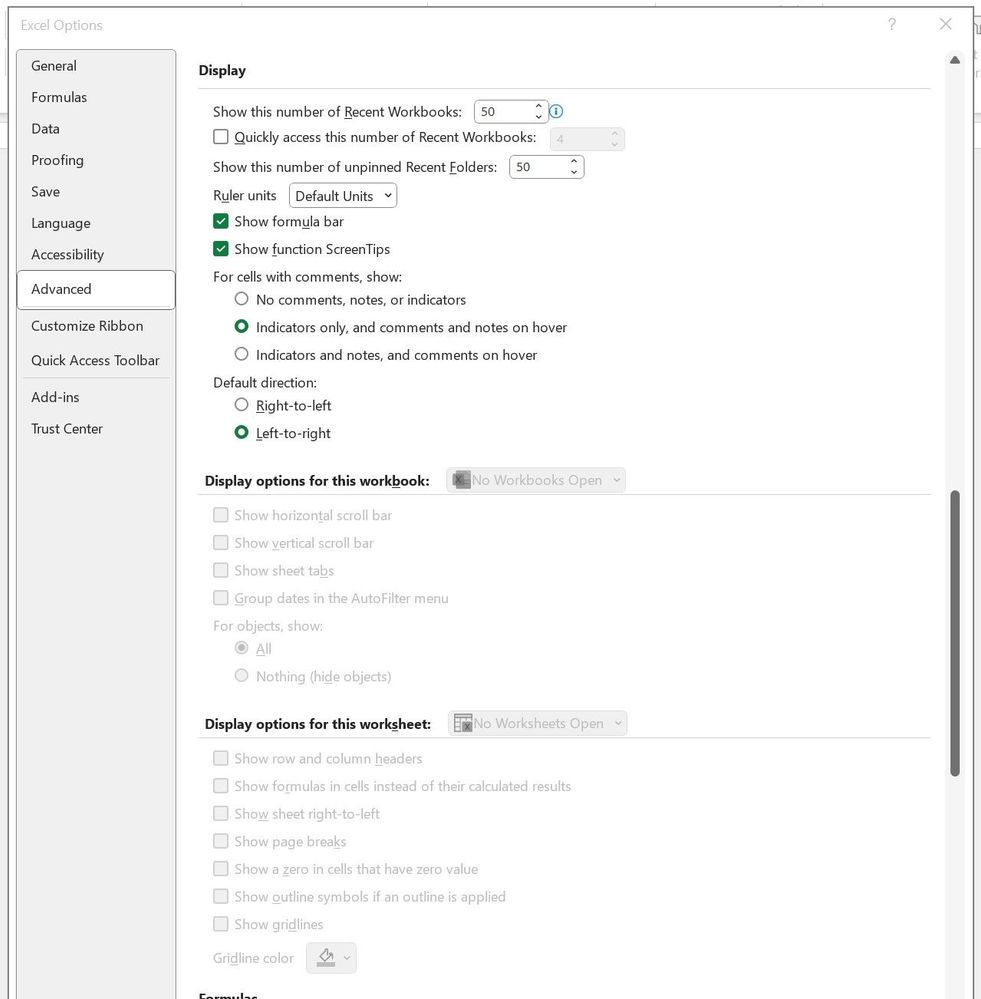This screenshot has height=999, width=981.
Task: Select the Advanced category
Action: click(96, 289)
